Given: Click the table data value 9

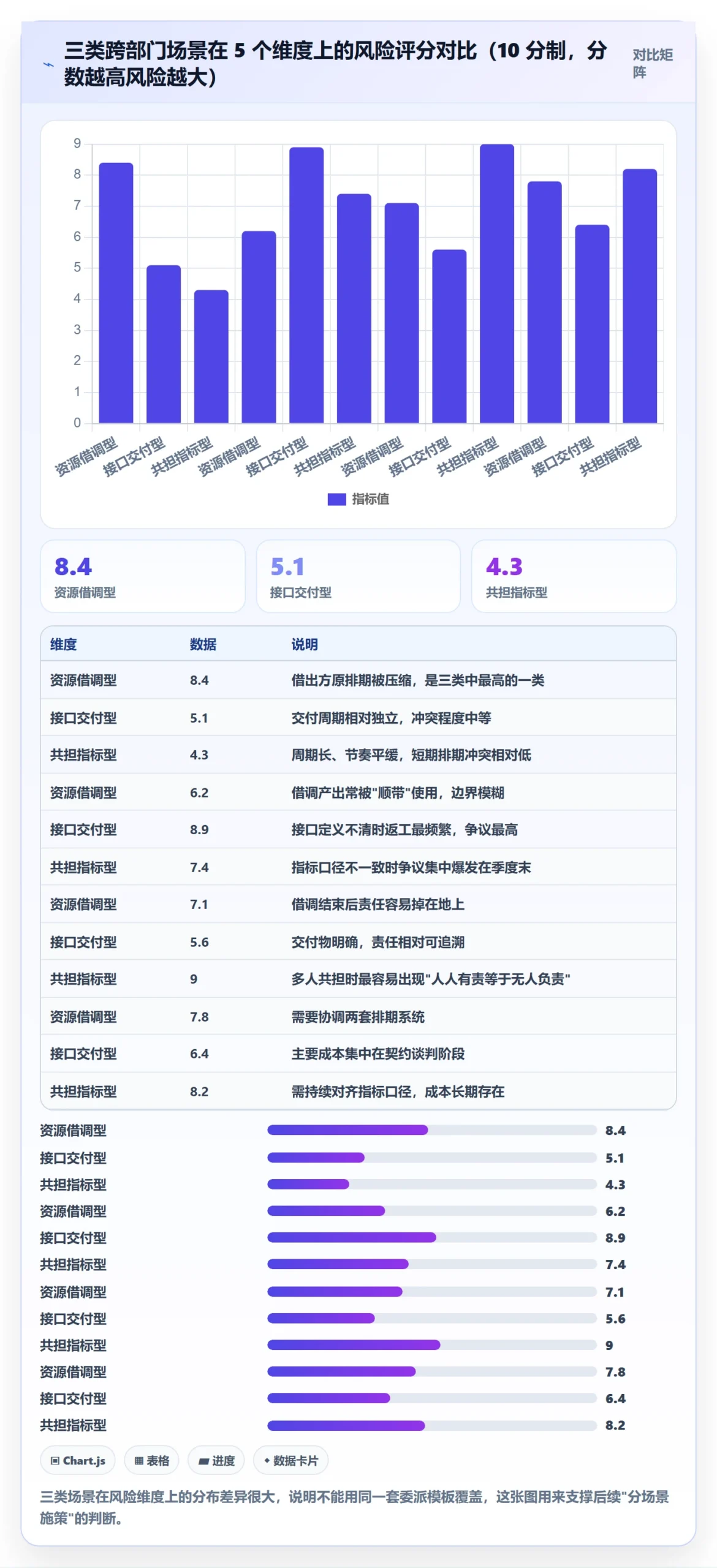Looking at the screenshot, I should 194,979.
